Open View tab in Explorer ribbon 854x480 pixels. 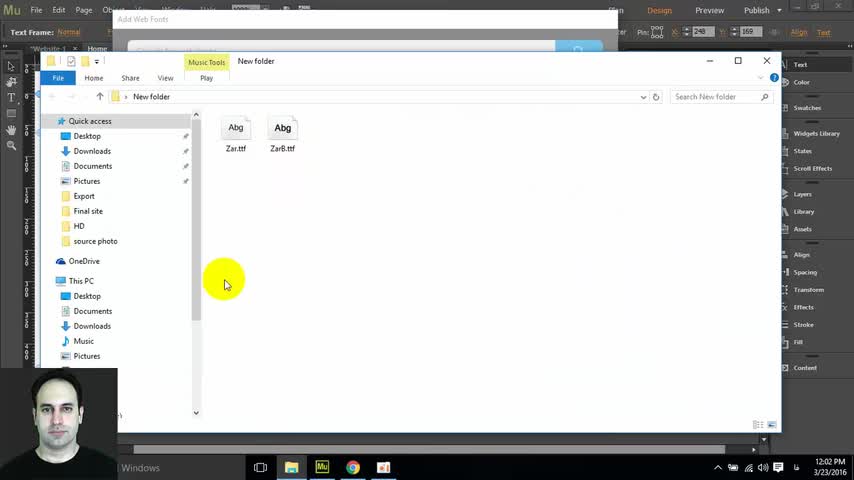coord(165,78)
